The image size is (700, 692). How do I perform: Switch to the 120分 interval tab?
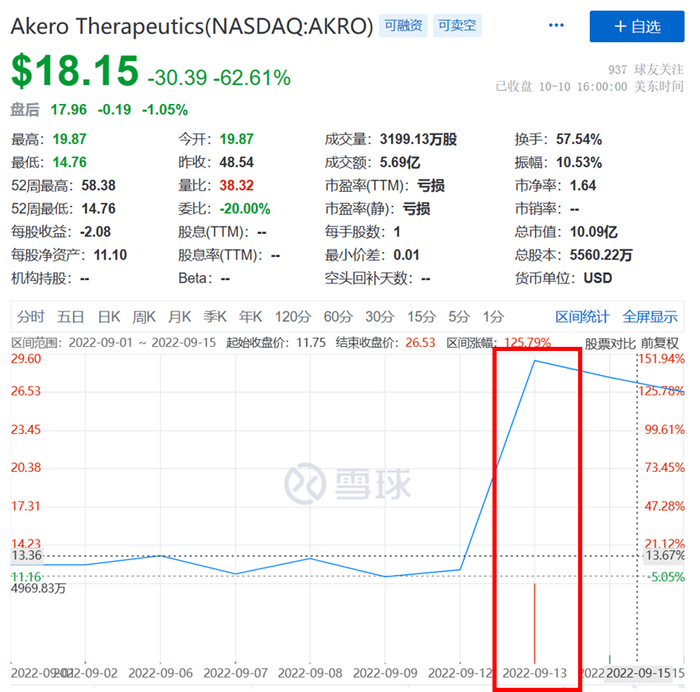click(x=292, y=317)
